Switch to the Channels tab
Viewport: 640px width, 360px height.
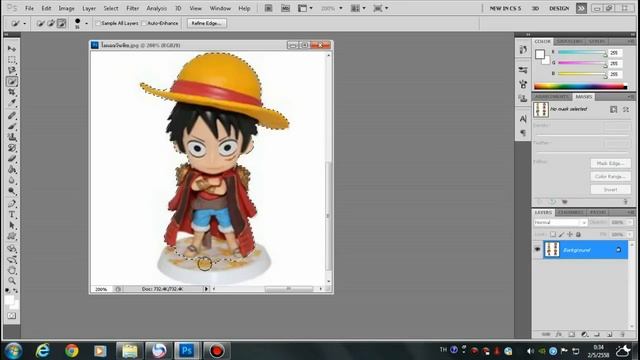[x=570, y=213]
